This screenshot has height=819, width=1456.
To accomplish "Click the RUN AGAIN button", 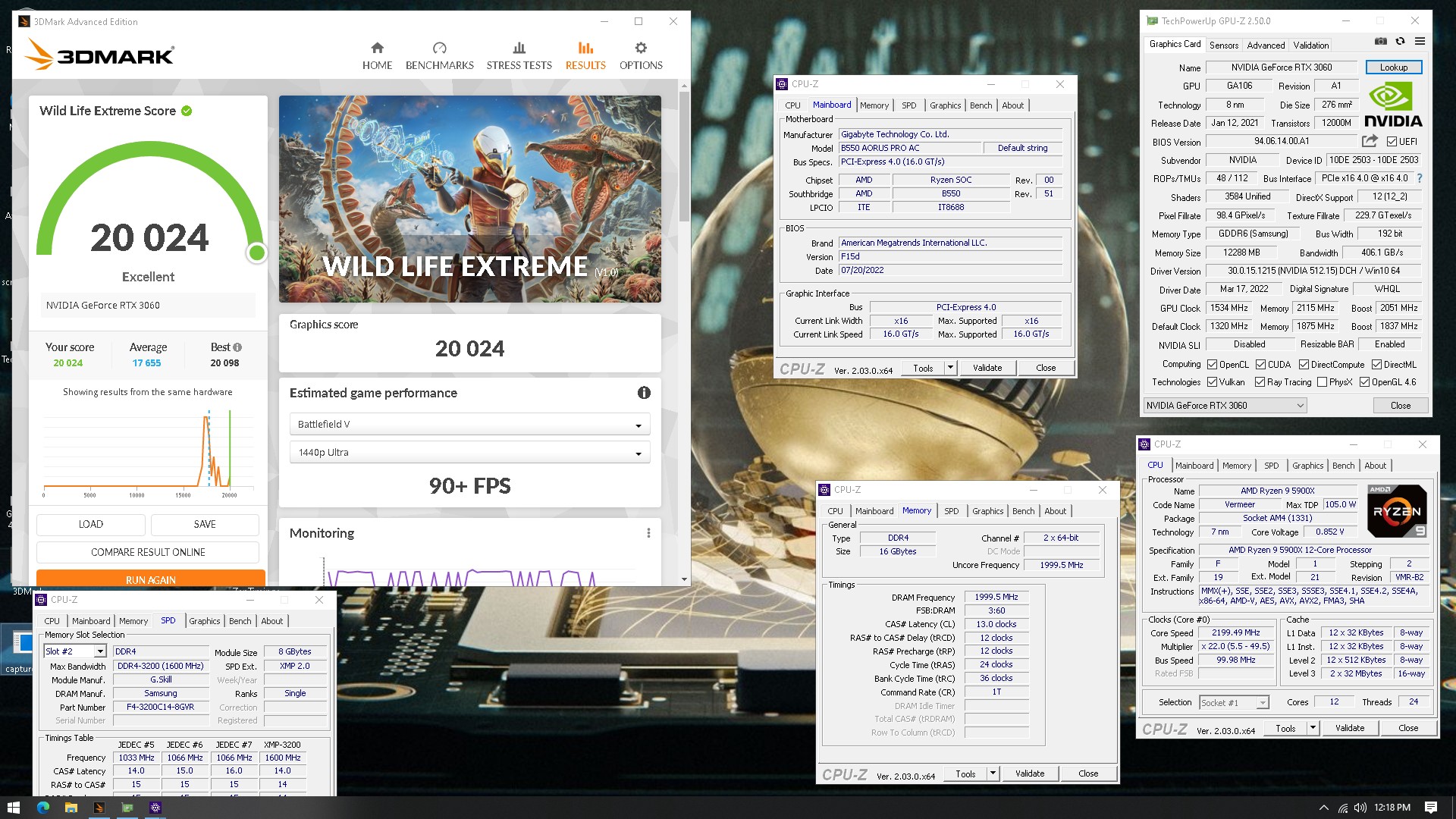I will click(150, 579).
